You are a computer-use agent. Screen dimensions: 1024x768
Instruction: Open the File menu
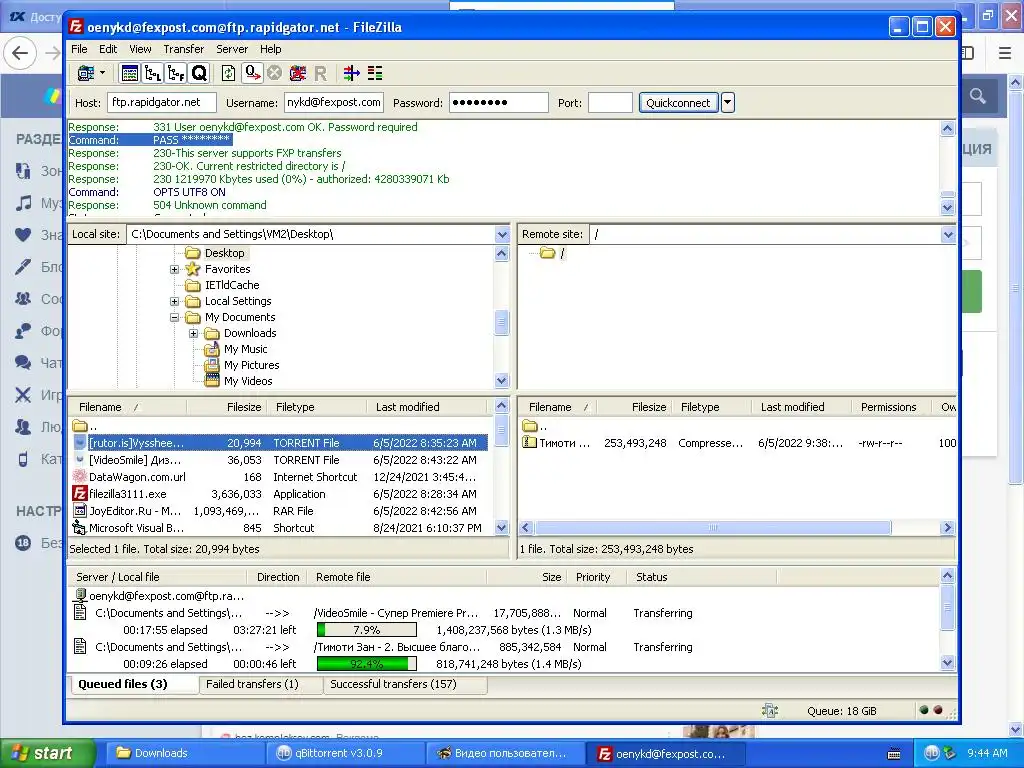click(x=79, y=49)
